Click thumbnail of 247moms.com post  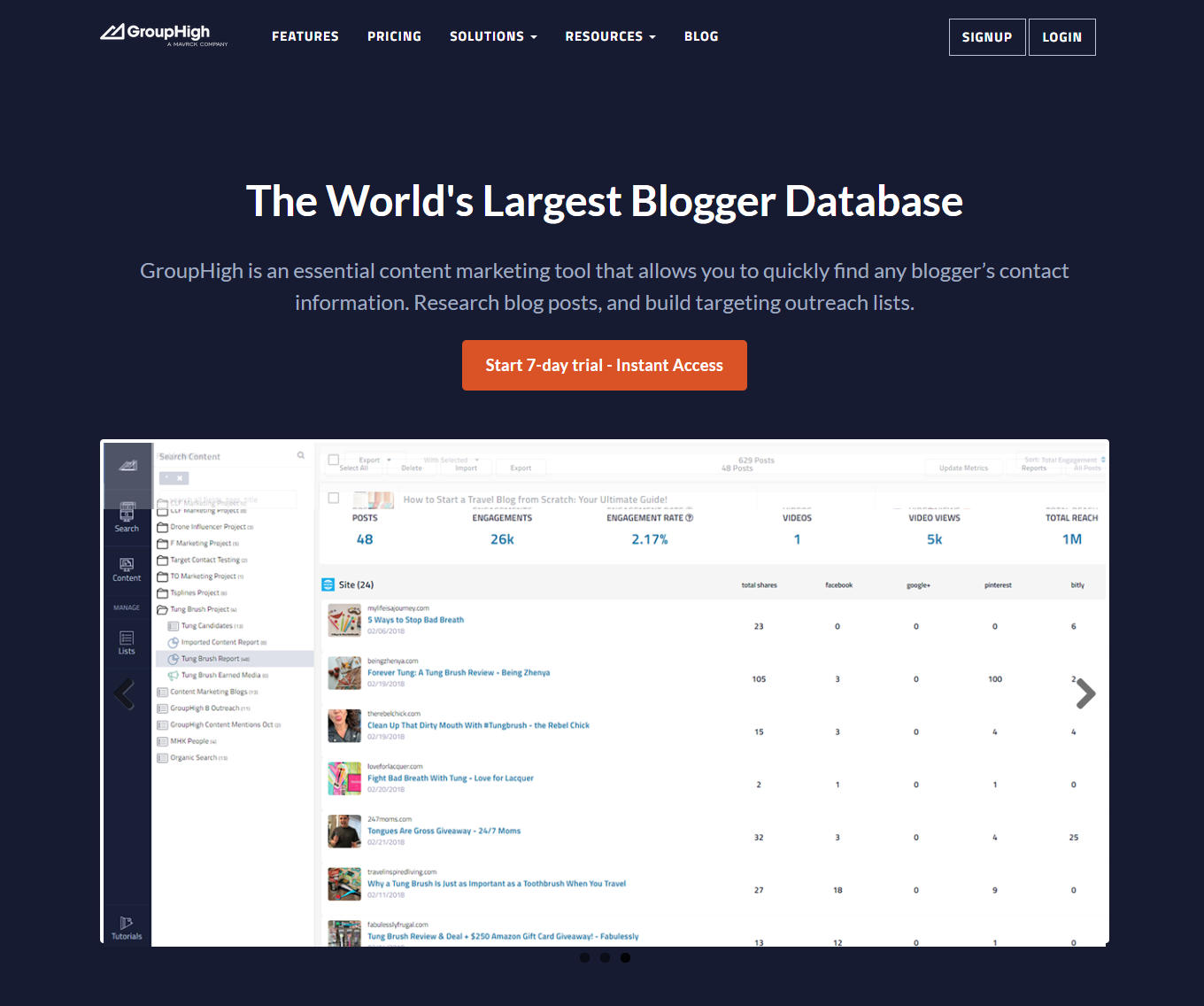coord(344,832)
